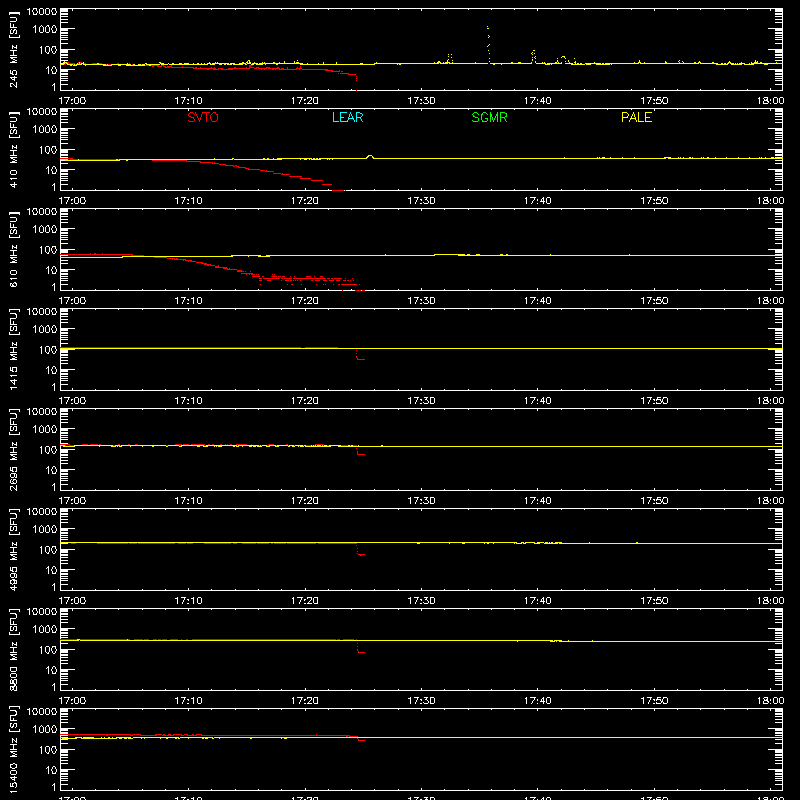Click the 1000 tick label of the 15400 MHz plot
Screen dimensions: 800x800
(x=45, y=730)
